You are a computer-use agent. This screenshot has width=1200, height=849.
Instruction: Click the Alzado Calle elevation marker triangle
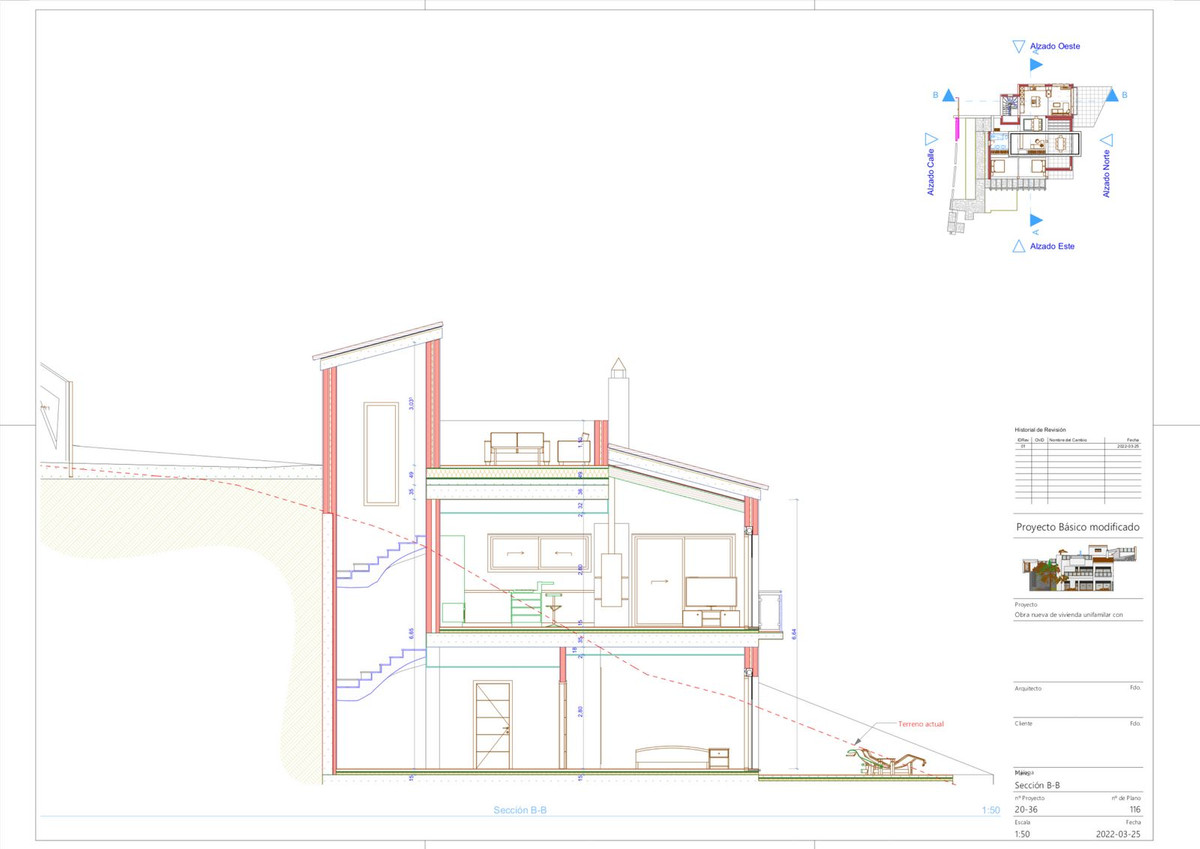tap(930, 138)
